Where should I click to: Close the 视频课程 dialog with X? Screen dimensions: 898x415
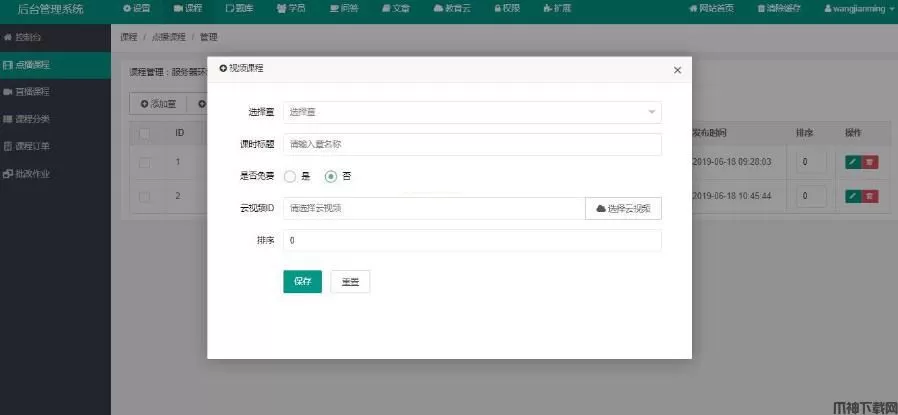(x=677, y=70)
